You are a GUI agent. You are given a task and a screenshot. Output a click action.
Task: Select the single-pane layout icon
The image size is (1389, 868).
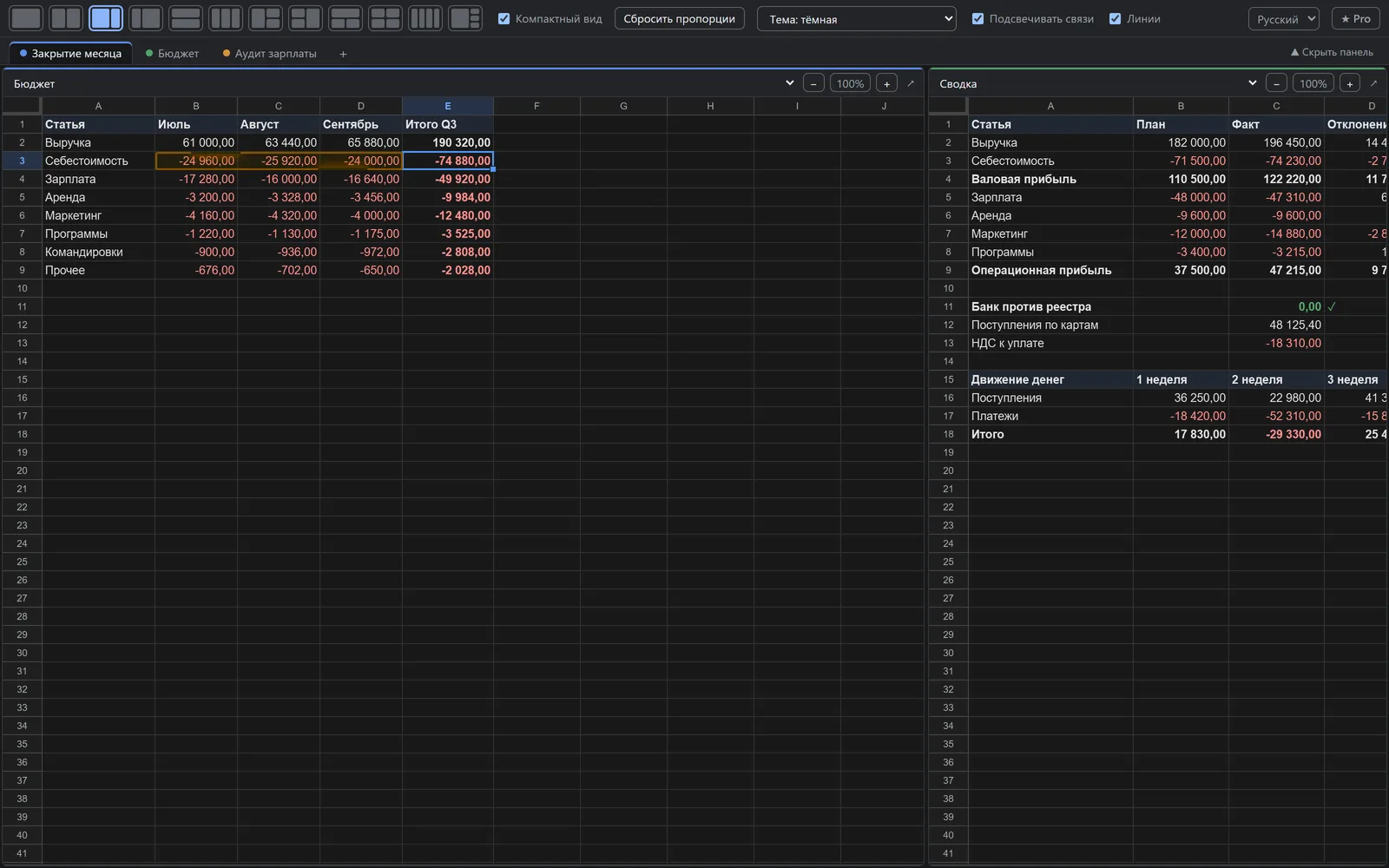click(26, 18)
